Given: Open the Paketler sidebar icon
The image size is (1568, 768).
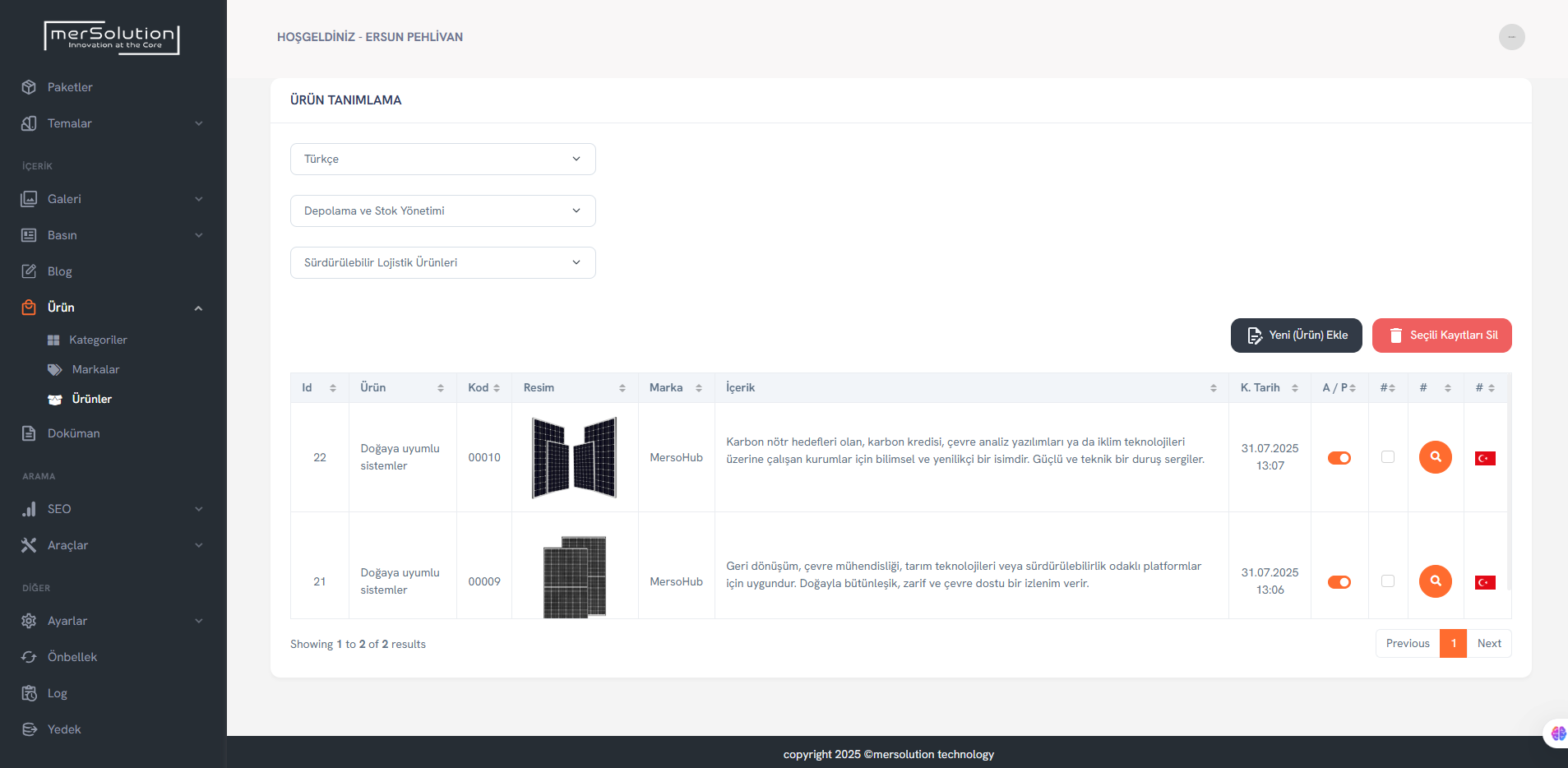Looking at the screenshot, I should tap(29, 87).
